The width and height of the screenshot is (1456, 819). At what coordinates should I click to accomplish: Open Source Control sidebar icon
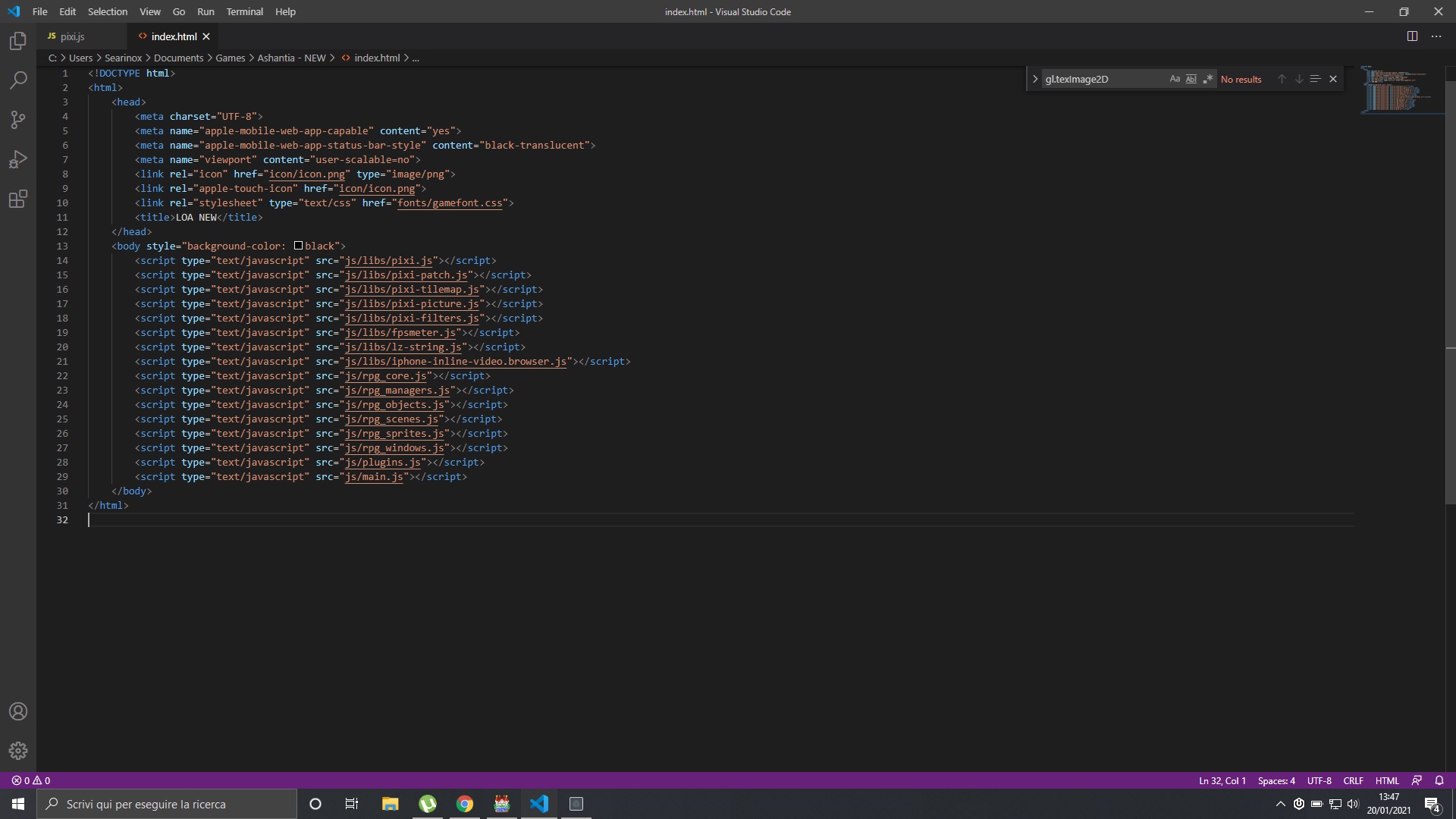coord(17,120)
